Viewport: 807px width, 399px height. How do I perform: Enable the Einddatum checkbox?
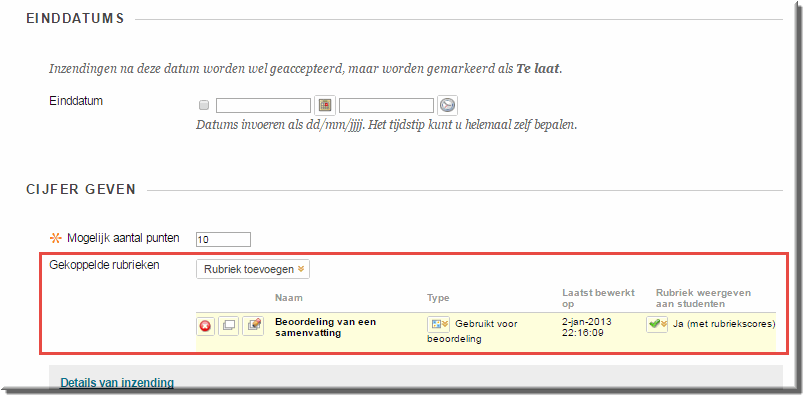204,106
